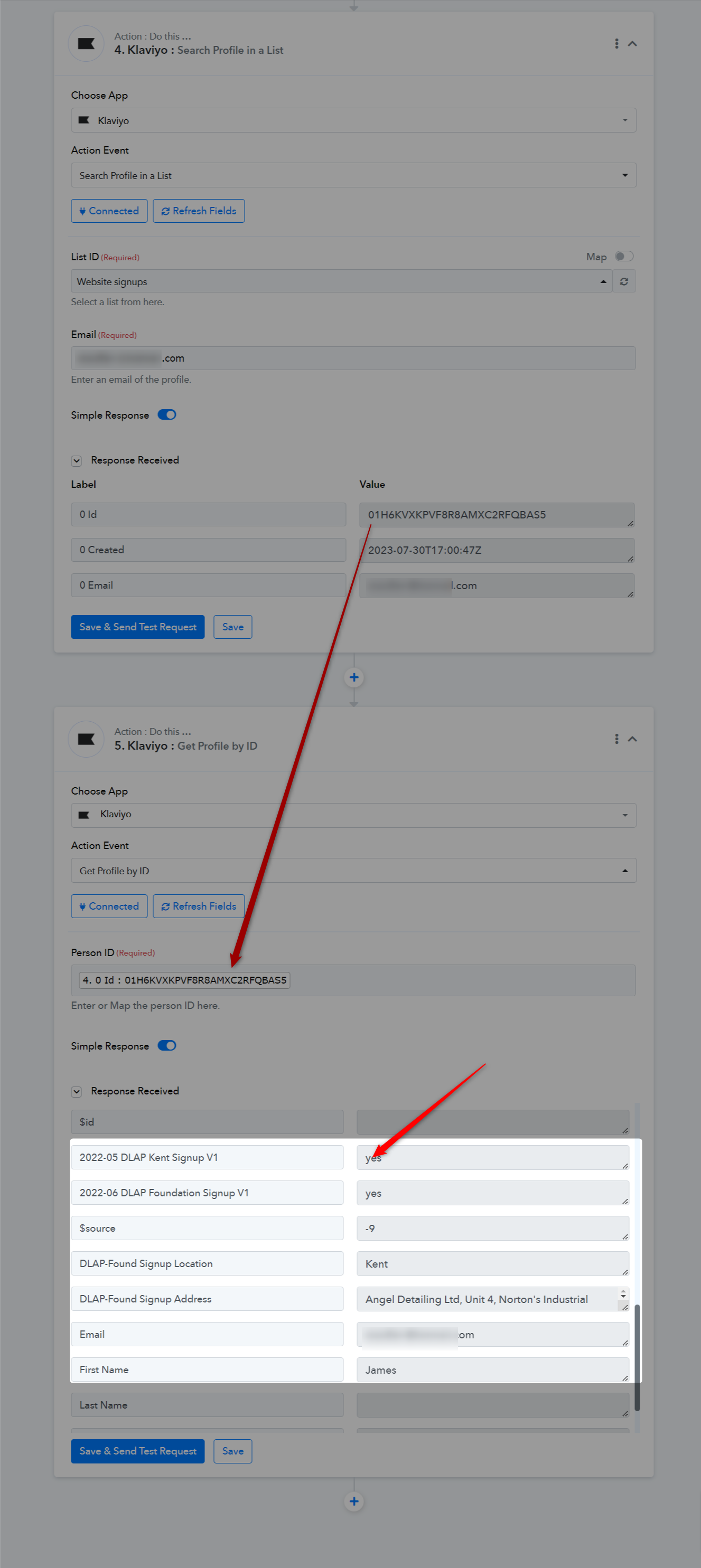The width and height of the screenshot is (701, 1568).
Task: Open the Website signups List ID dropdown
Action: tap(342, 281)
